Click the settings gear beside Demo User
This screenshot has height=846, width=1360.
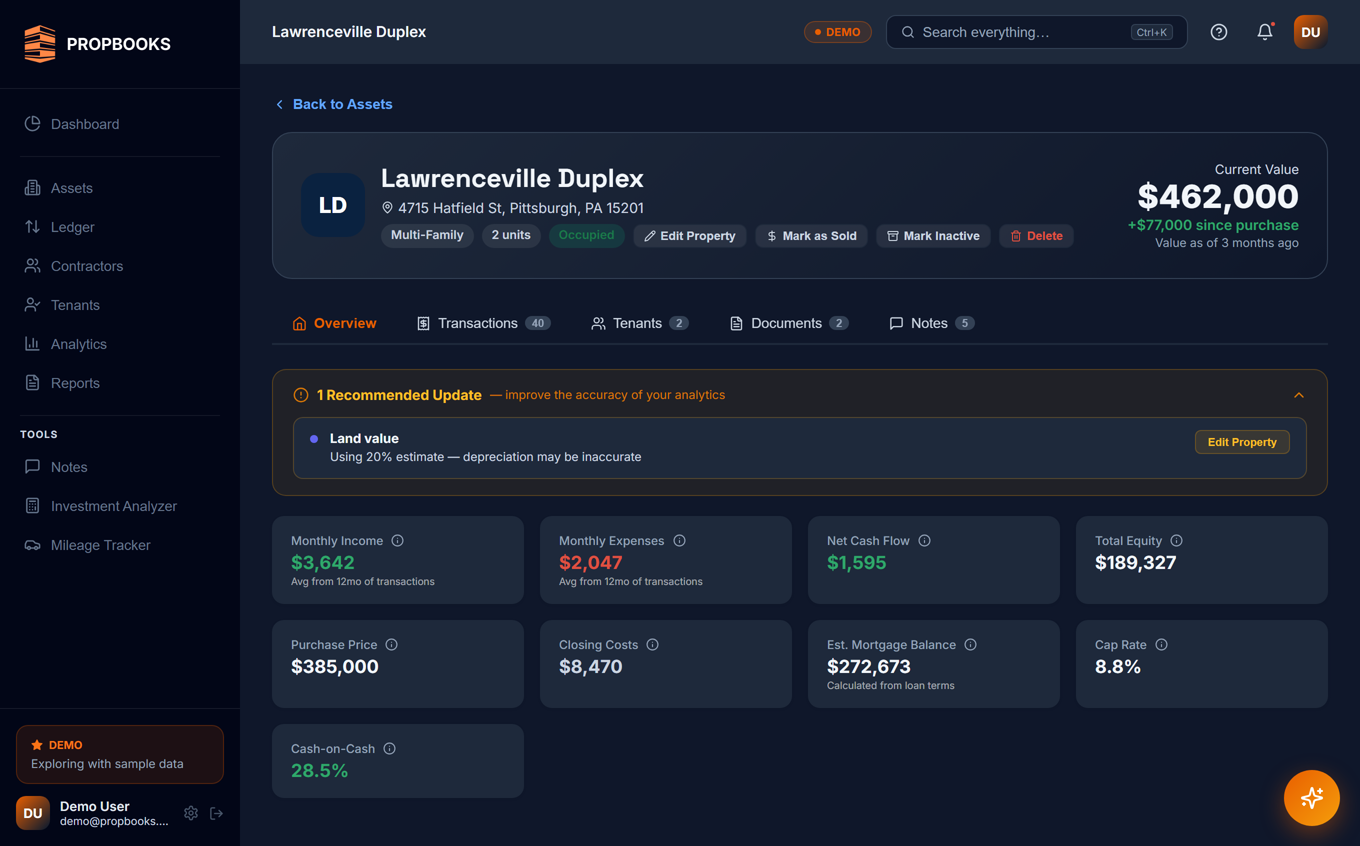coord(191,813)
